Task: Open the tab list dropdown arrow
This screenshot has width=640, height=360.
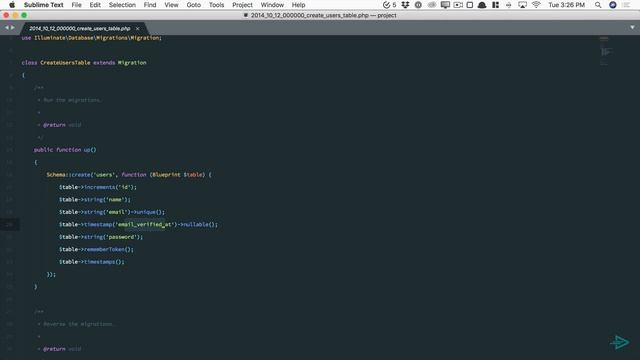Action: [632, 27]
